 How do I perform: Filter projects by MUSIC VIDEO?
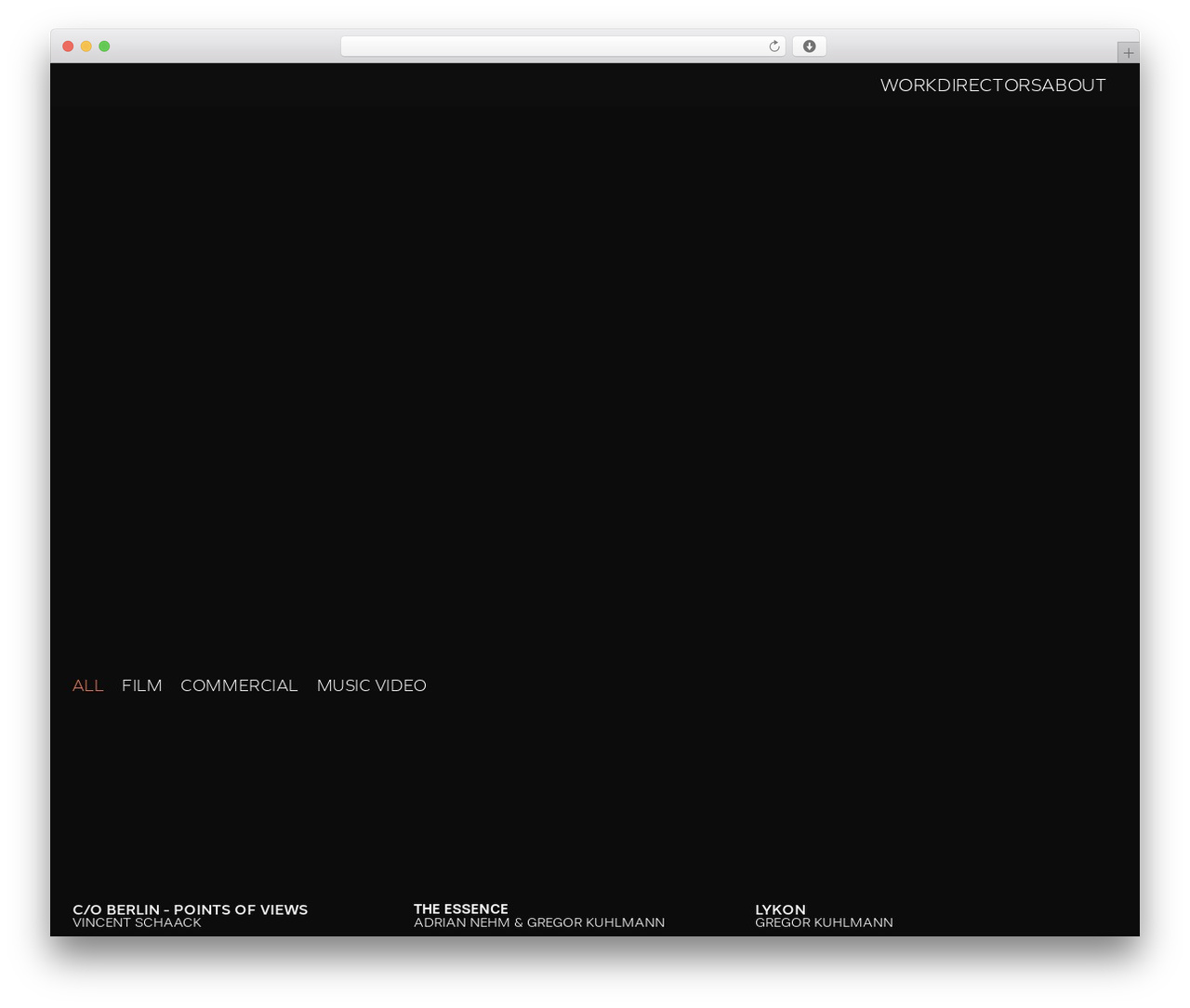[371, 685]
